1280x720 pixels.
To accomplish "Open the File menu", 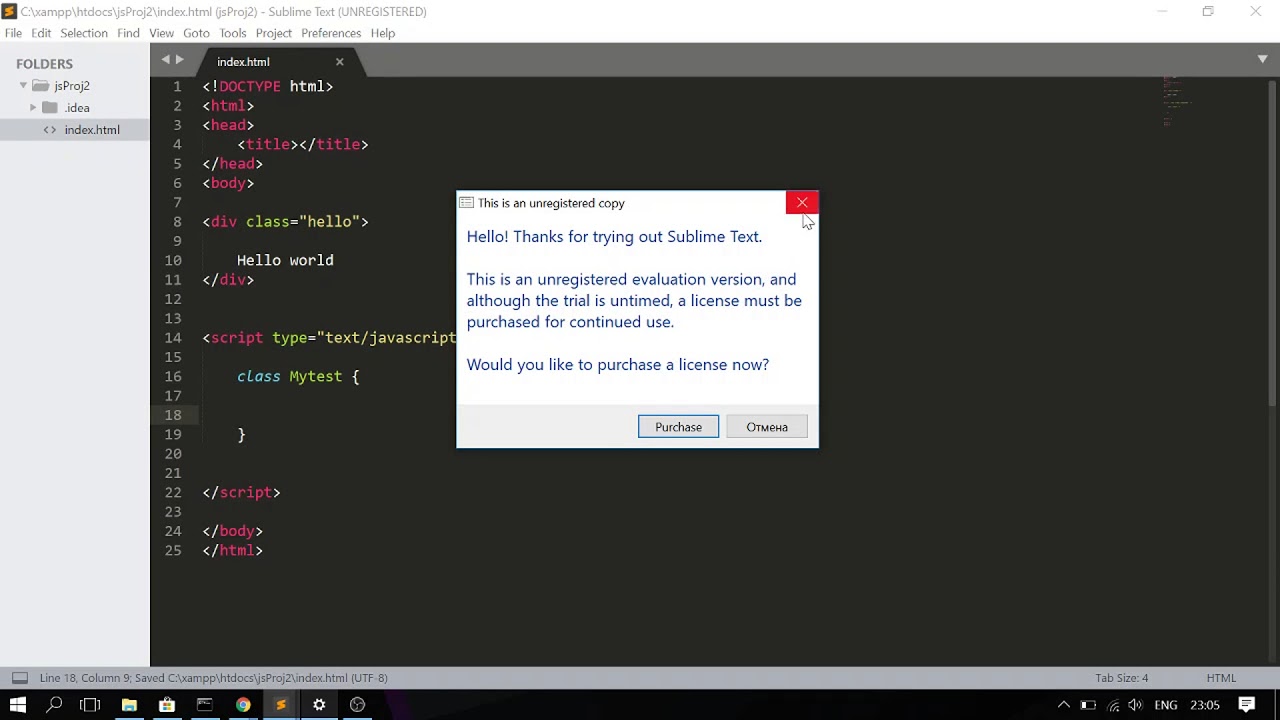I will coord(13,33).
